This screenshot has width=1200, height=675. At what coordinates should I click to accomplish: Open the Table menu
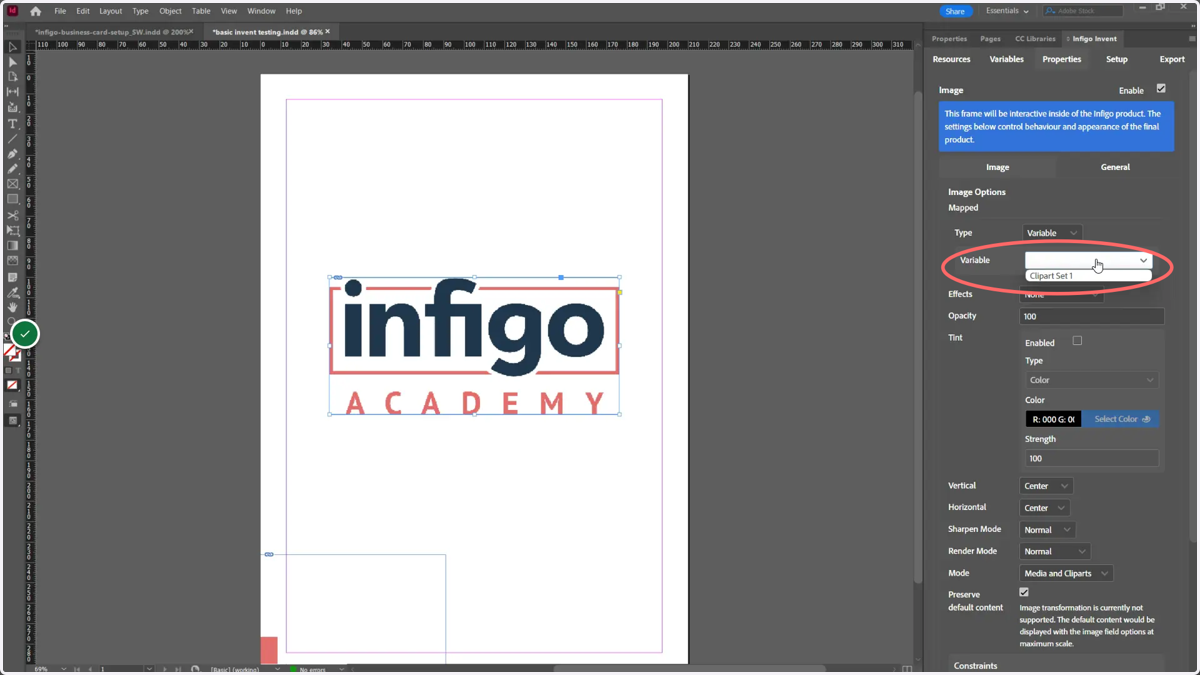[201, 11]
